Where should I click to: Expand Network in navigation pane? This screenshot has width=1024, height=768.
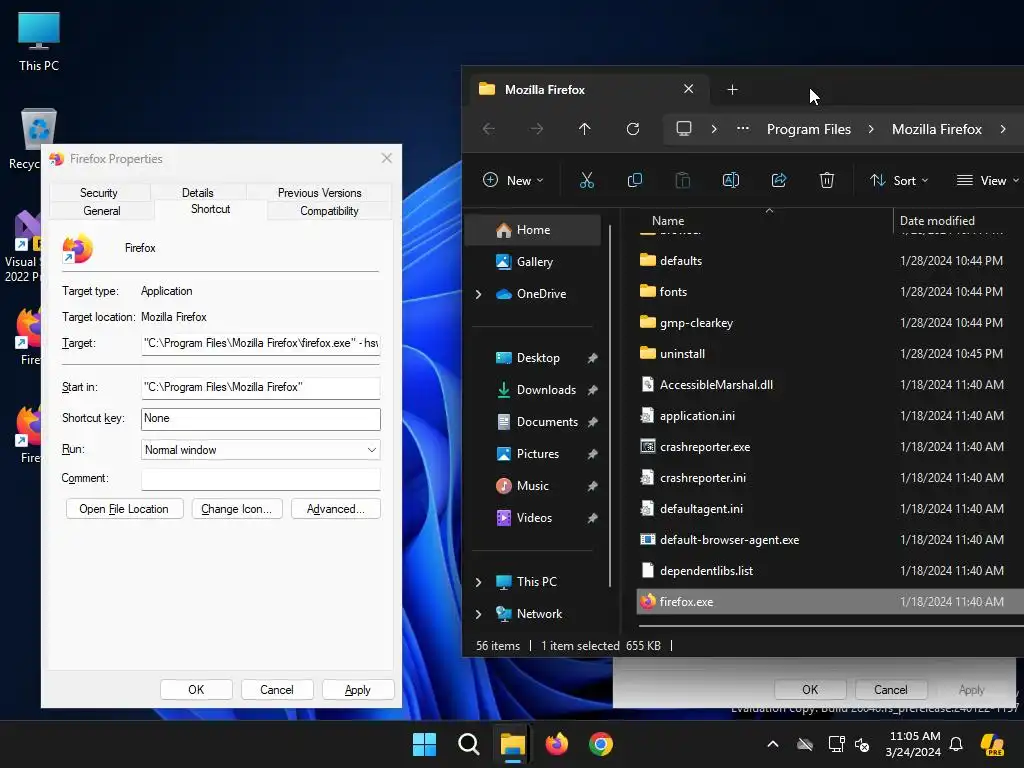click(x=479, y=614)
